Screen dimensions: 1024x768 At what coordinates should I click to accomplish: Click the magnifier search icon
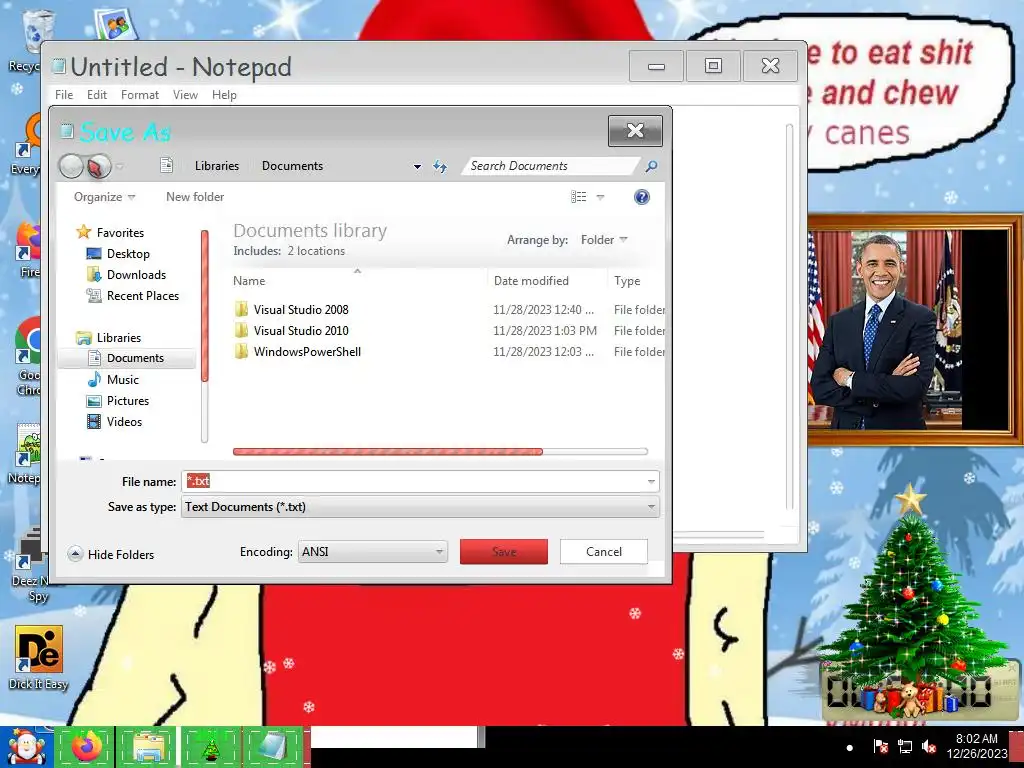[650, 166]
